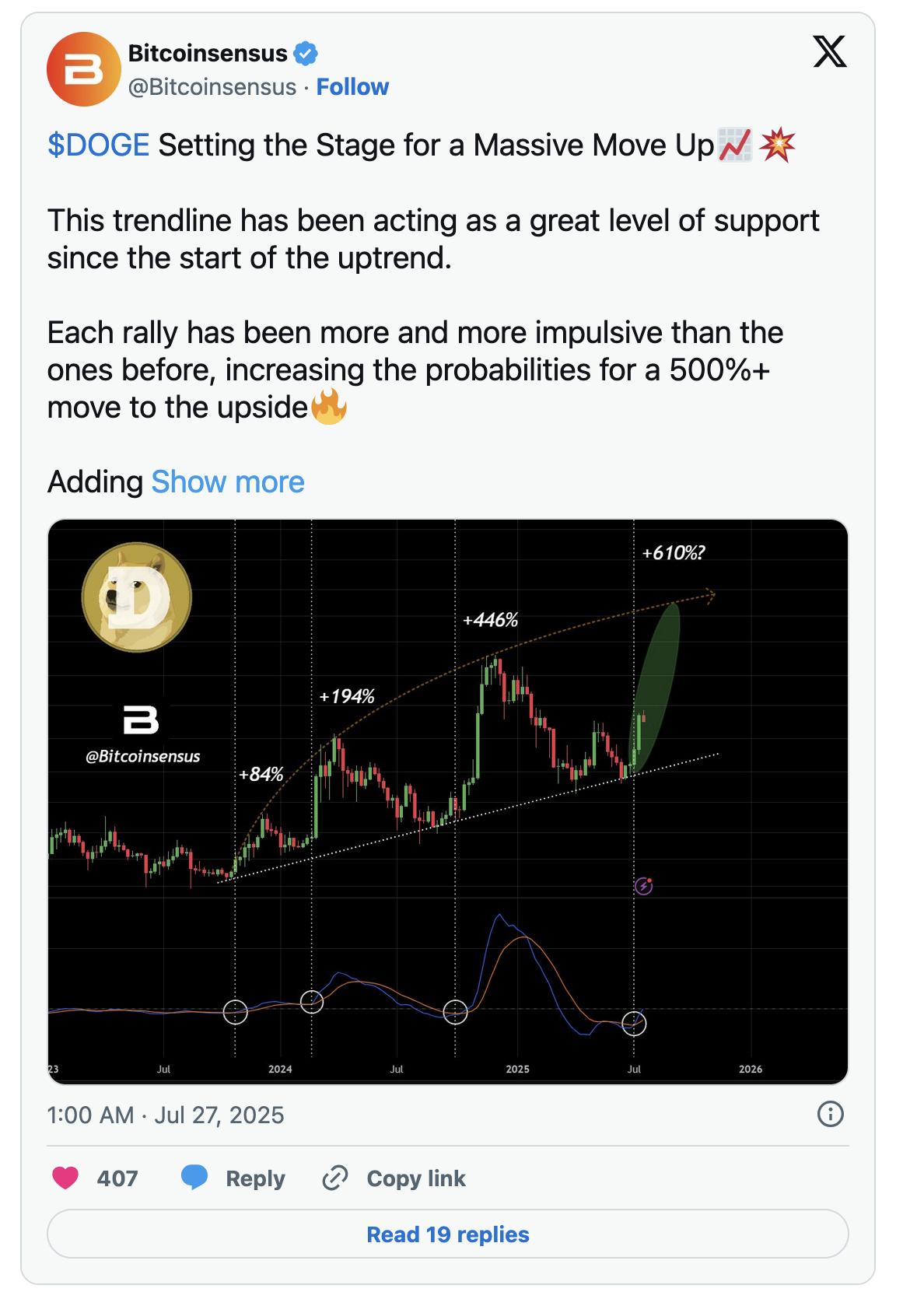Follow the Bitcoinsensus account

pyautogui.click(x=352, y=86)
